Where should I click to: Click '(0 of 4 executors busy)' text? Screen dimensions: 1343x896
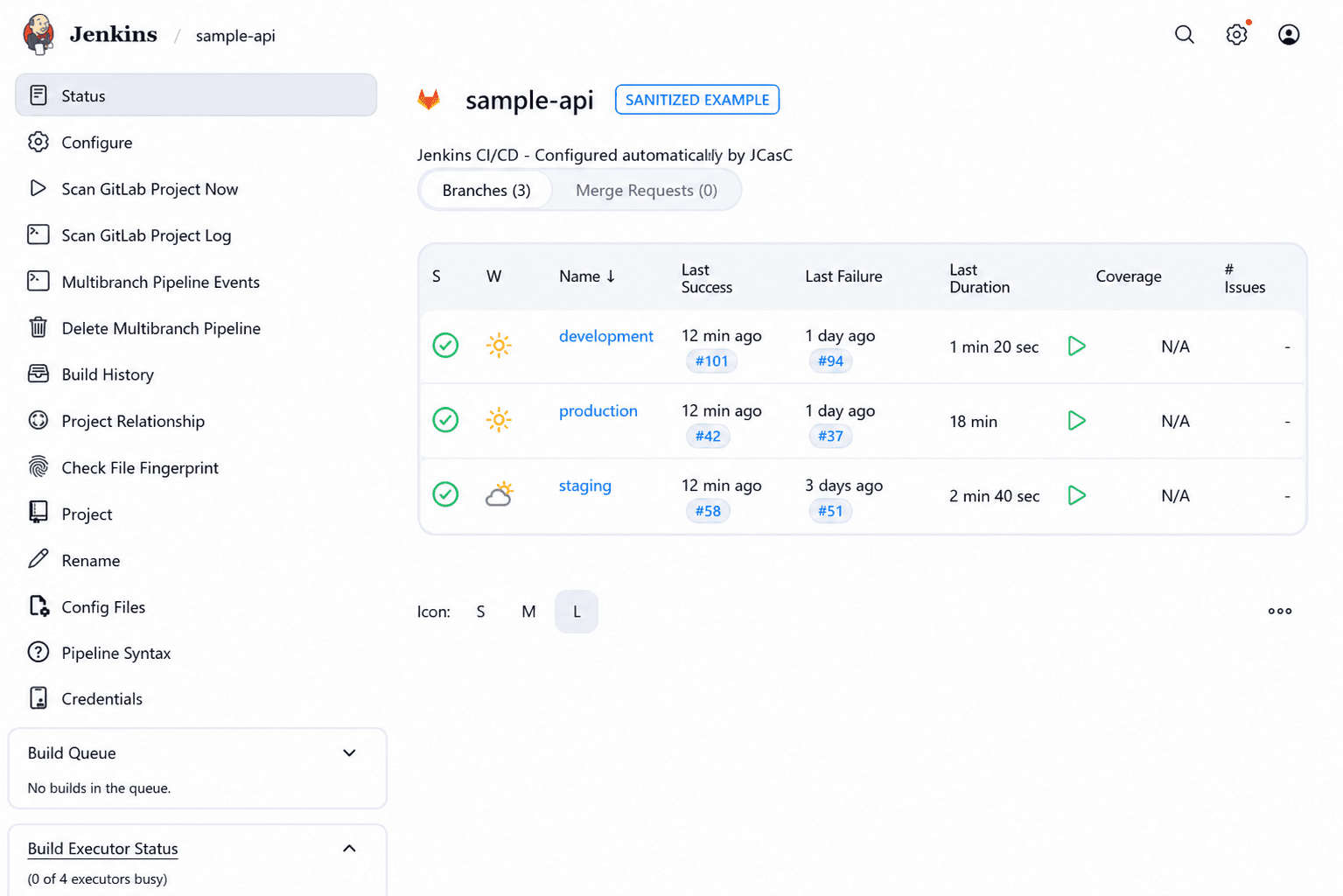click(x=97, y=878)
